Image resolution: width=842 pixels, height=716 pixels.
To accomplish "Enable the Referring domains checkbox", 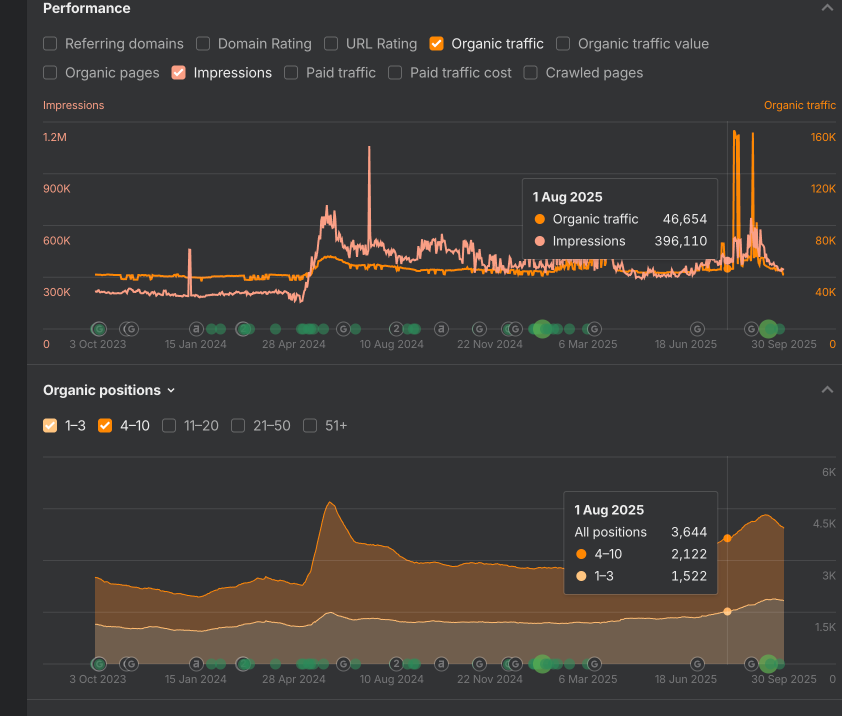I will [x=50, y=44].
